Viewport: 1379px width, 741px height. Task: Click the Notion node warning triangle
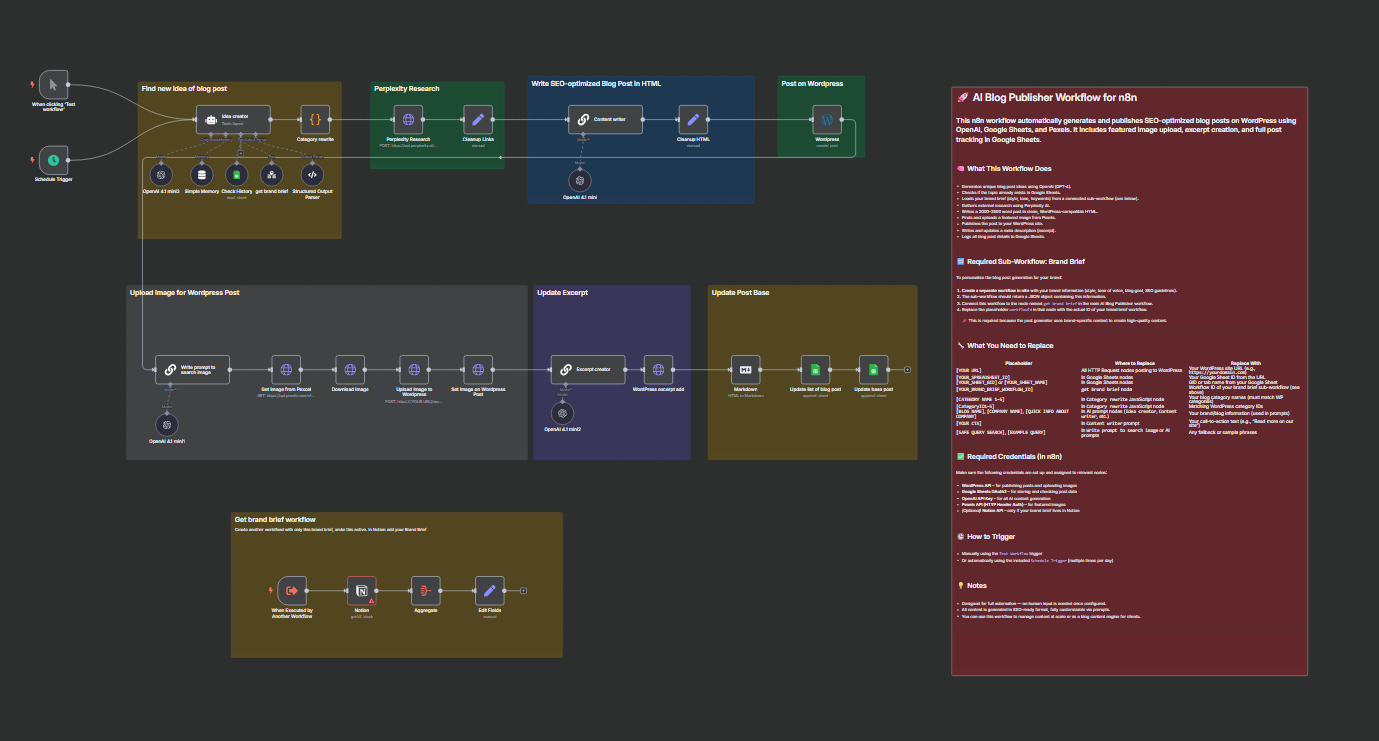(371, 601)
